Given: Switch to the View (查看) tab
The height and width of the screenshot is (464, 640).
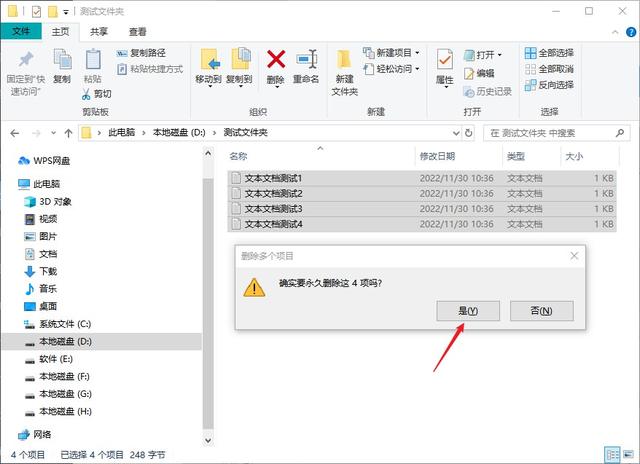Looking at the screenshot, I should click(x=138, y=31).
